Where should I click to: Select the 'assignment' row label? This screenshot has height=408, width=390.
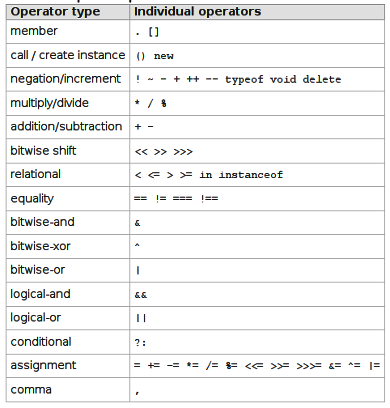point(43,365)
